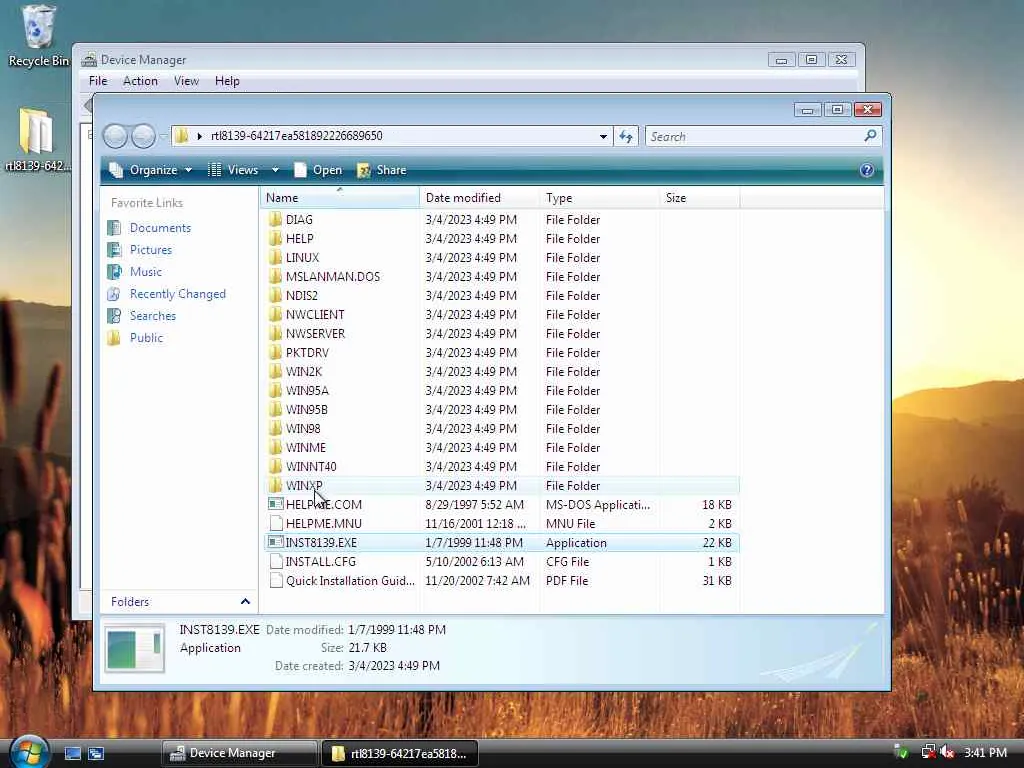Click the rtl8139 taskbar button

400,753
